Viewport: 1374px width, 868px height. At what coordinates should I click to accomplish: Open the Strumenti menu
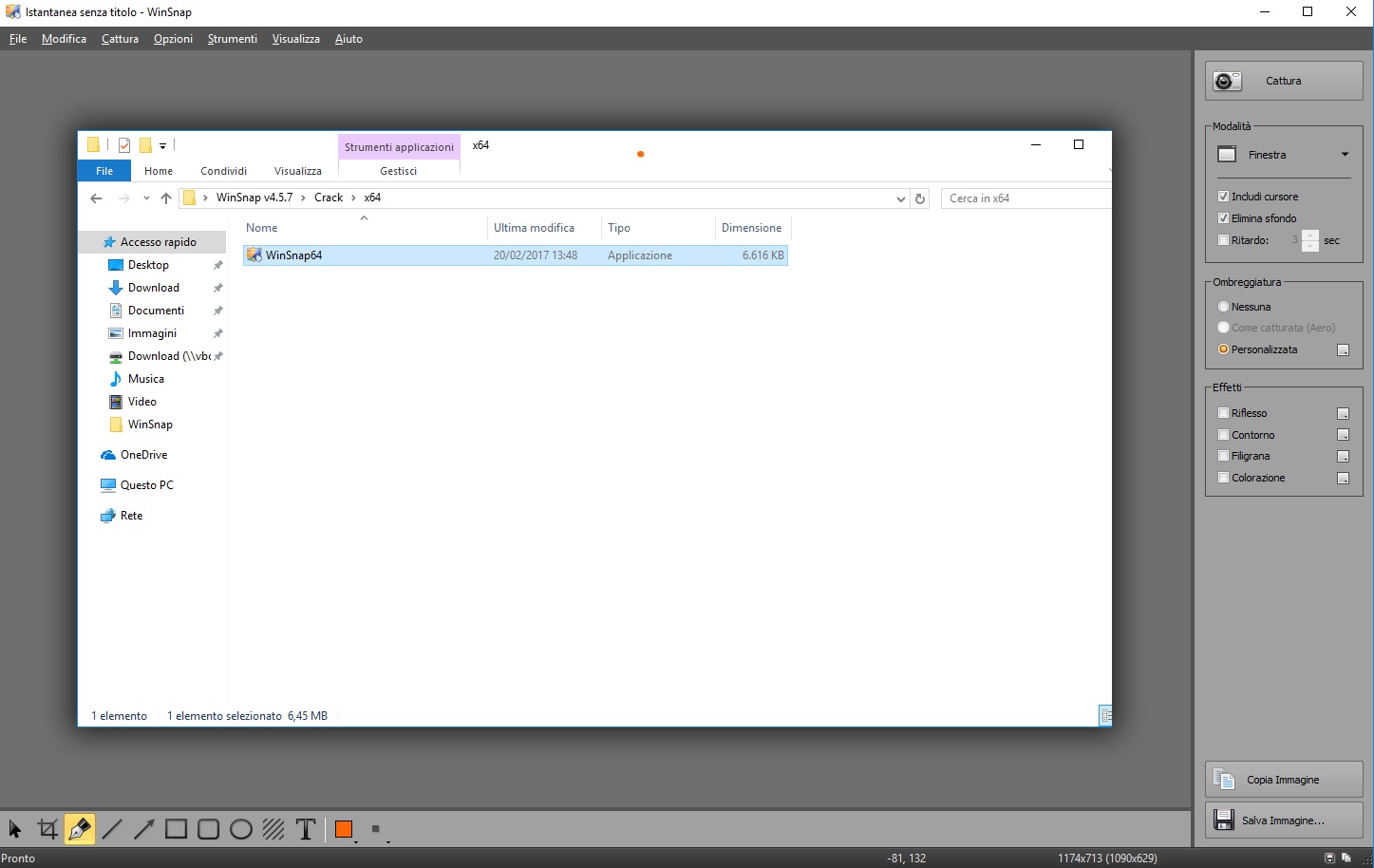232,39
